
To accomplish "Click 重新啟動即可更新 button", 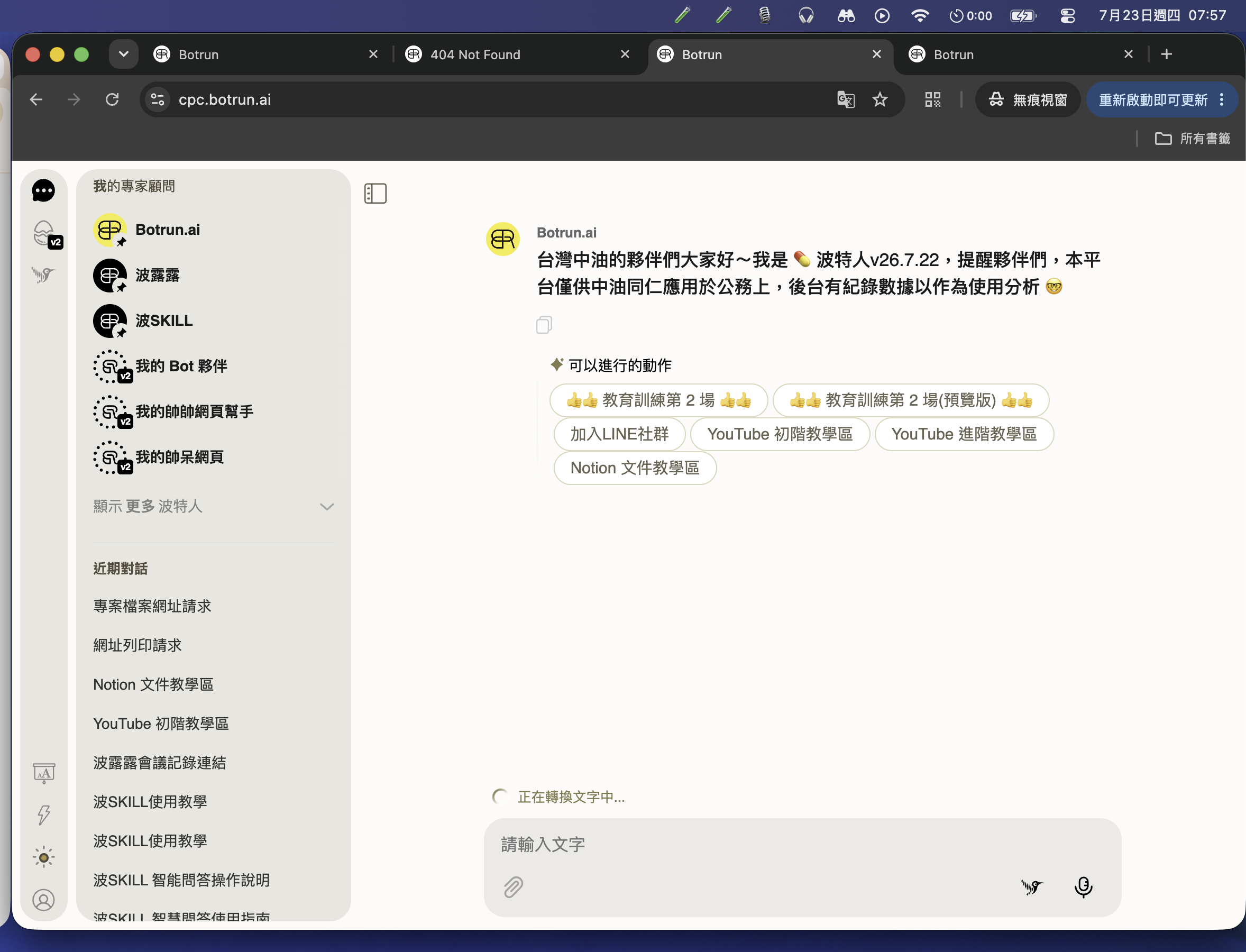I will tap(1153, 100).
